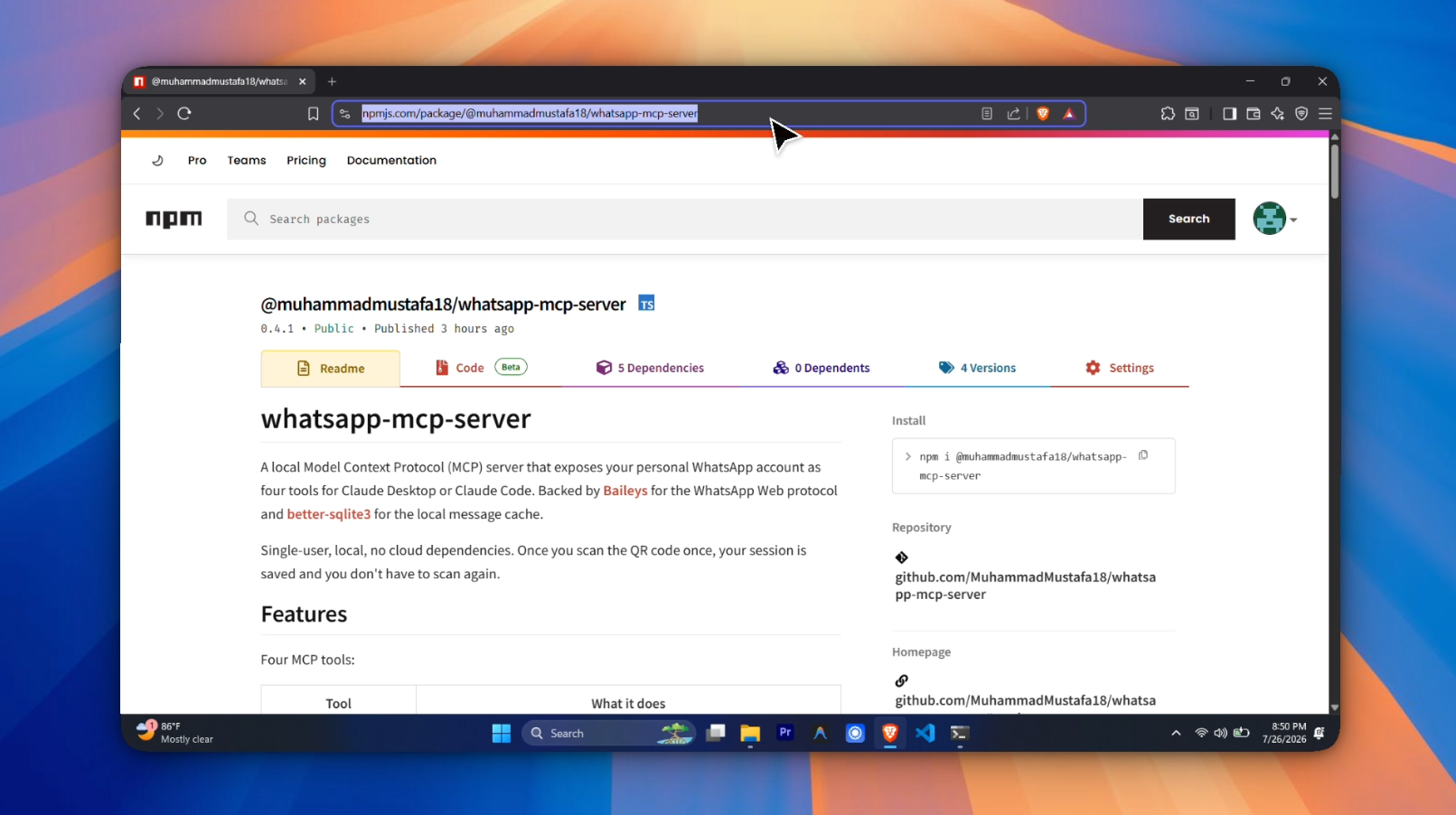Click the 'Features' heading
1456x815 pixels.
304,614
